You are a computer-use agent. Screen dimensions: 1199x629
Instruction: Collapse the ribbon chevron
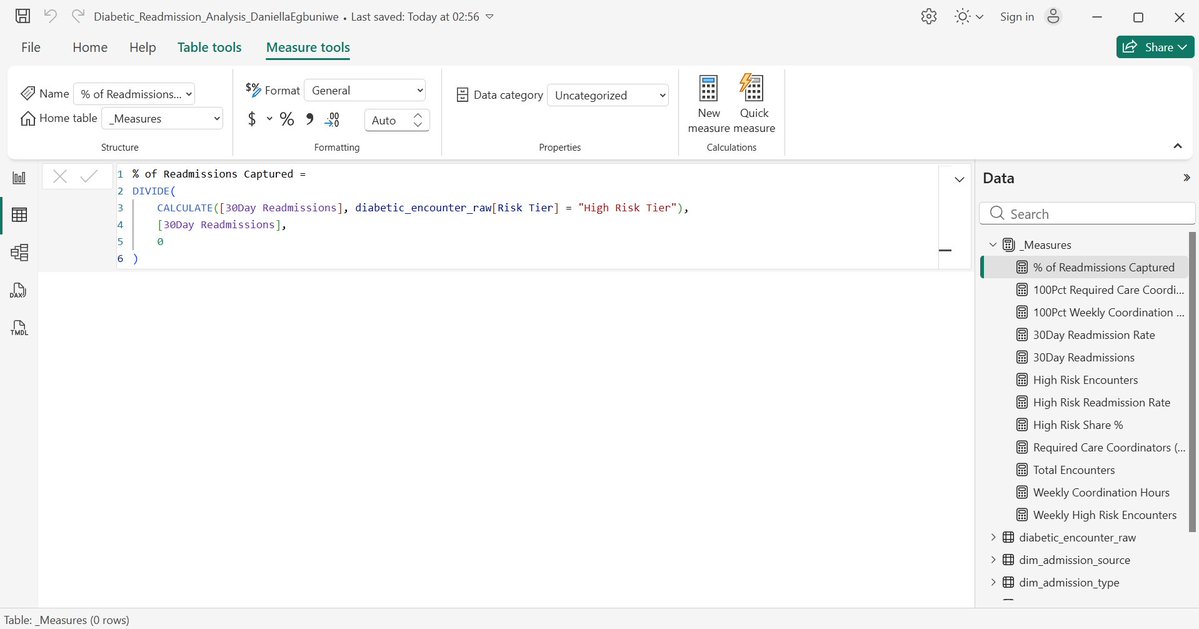point(1178,146)
